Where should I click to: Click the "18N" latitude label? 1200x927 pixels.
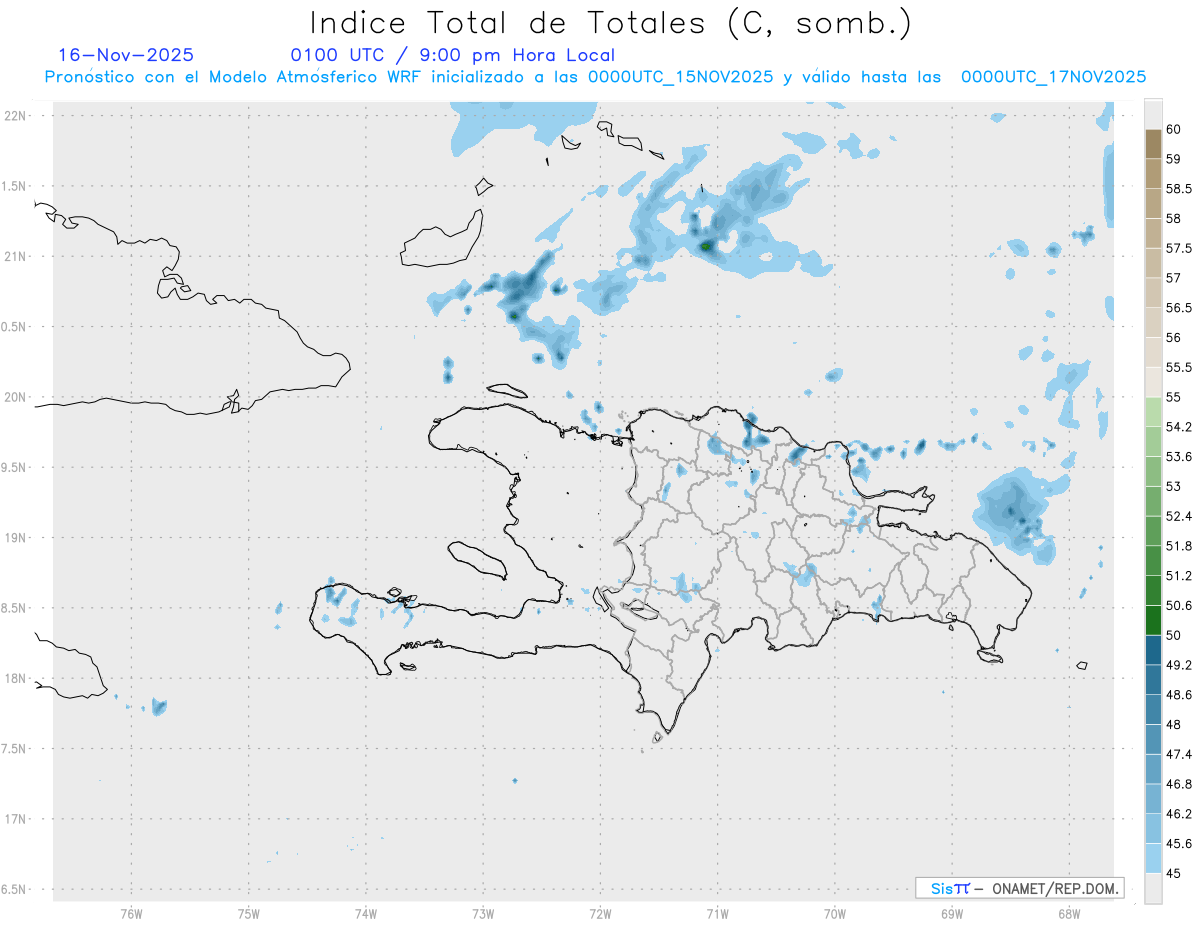15,678
